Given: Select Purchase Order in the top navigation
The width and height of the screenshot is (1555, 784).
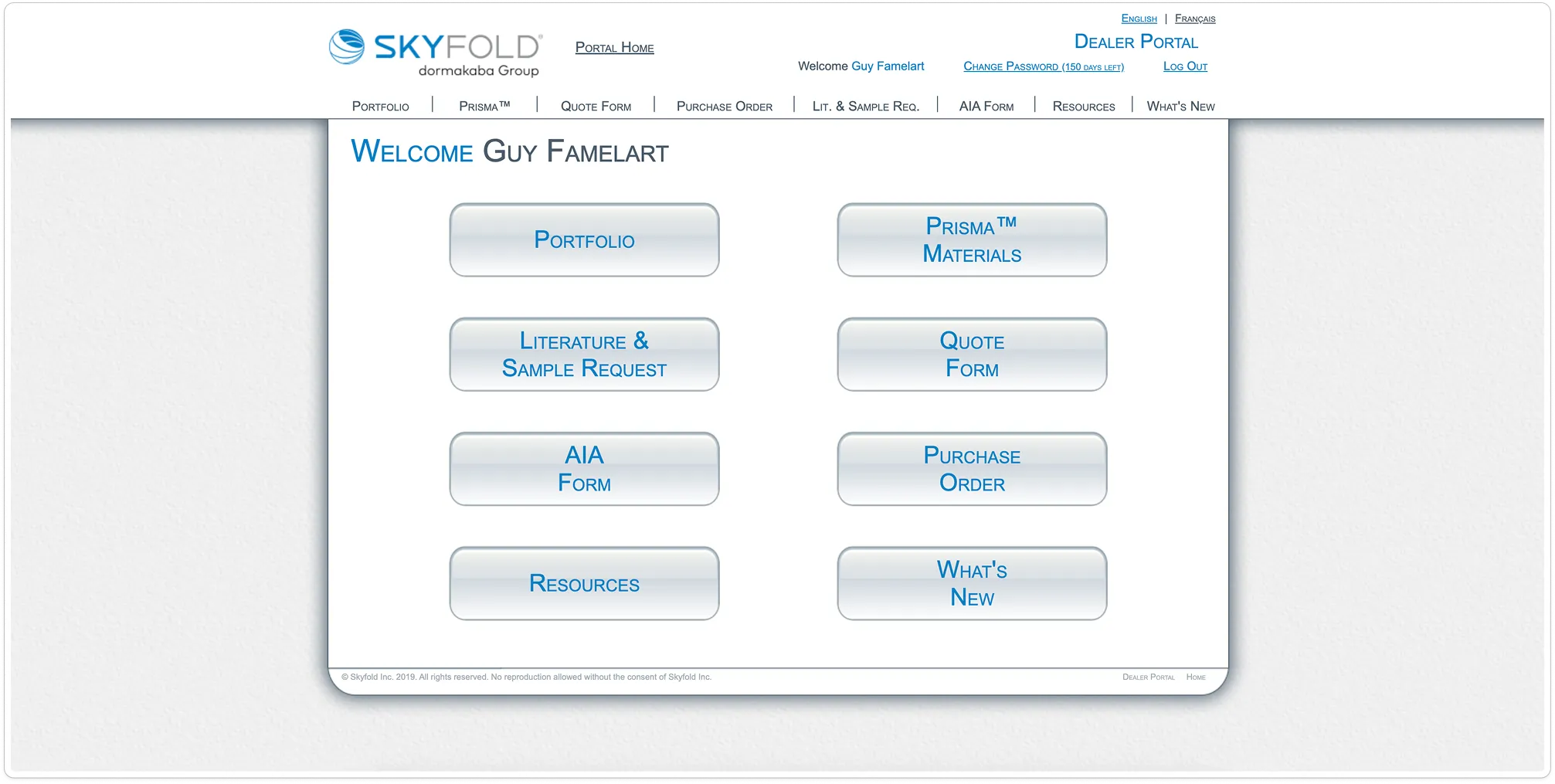Looking at the screenshot, I should pyautogui.click(x=724, y=106).
